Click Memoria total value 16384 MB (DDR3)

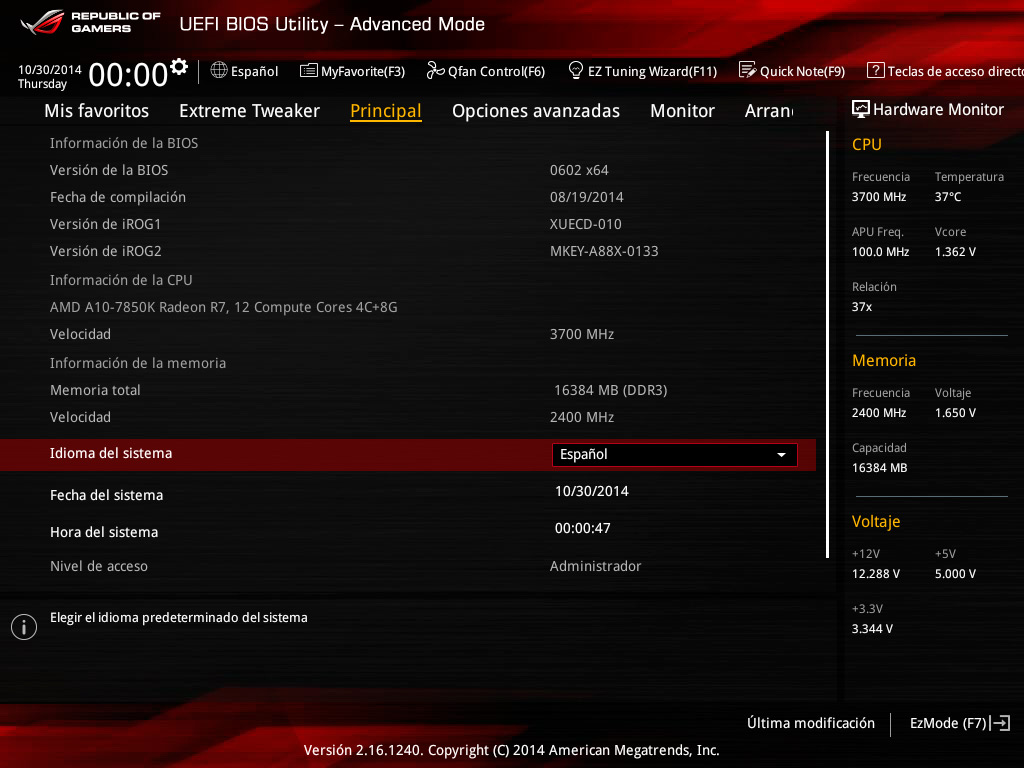pos(611,390)
